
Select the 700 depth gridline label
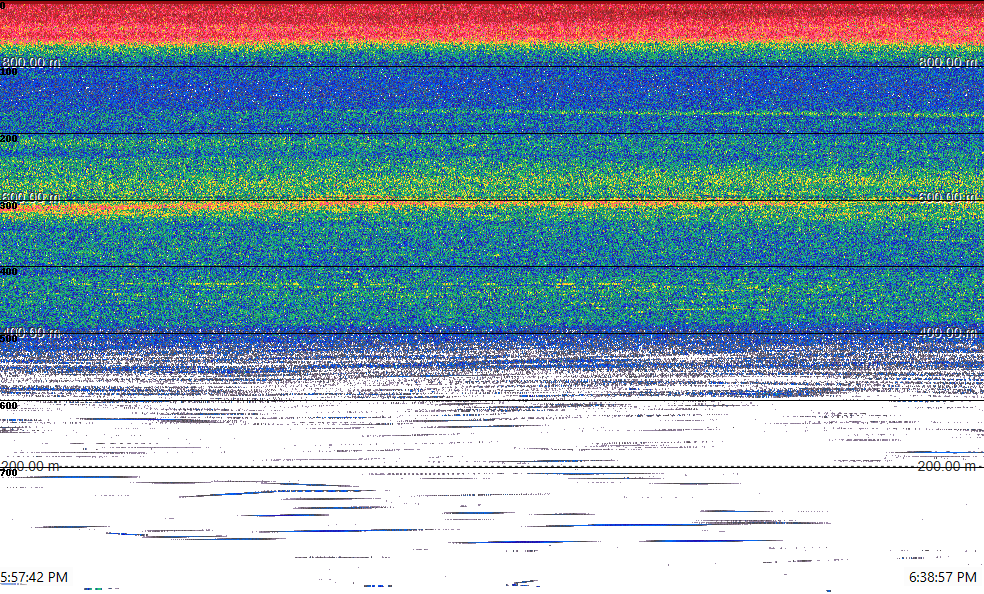point(9,472)
